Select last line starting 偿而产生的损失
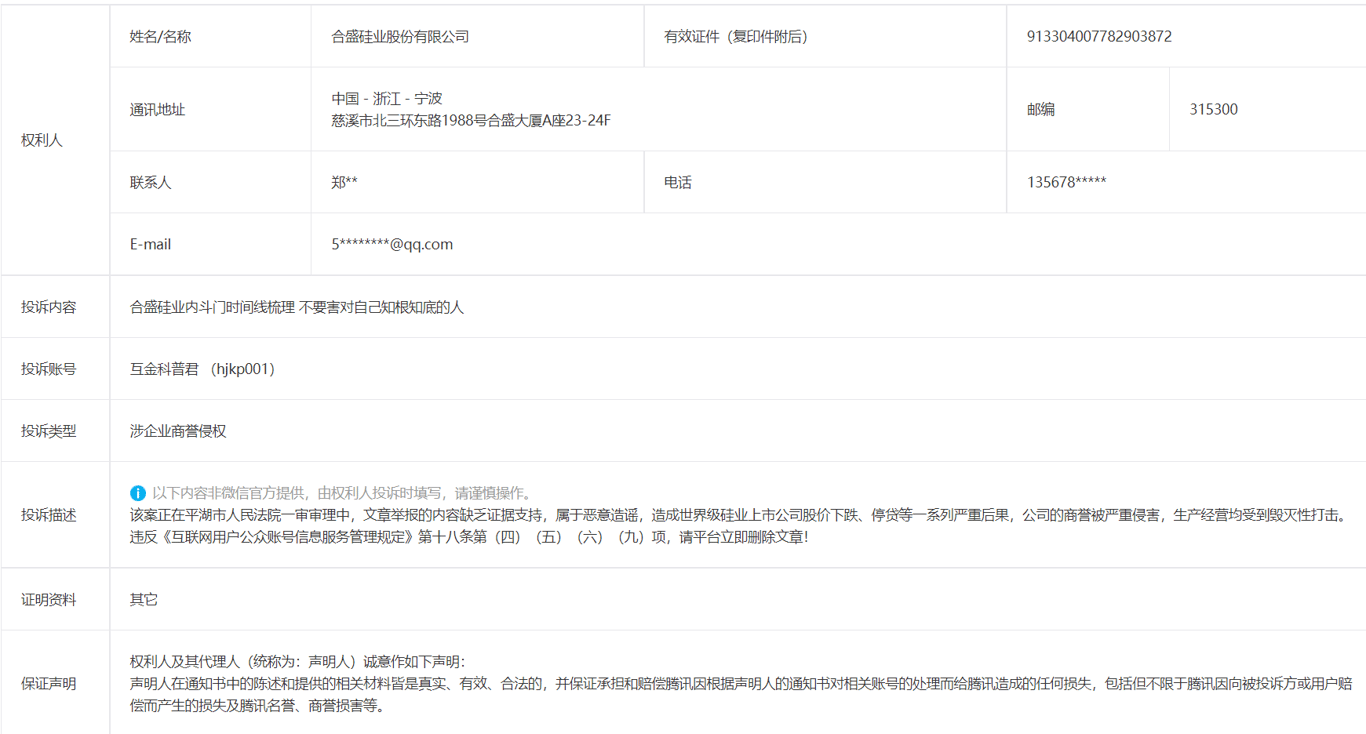The width and height of the screenshot is (1366, 734). click(x=257, y=706)
